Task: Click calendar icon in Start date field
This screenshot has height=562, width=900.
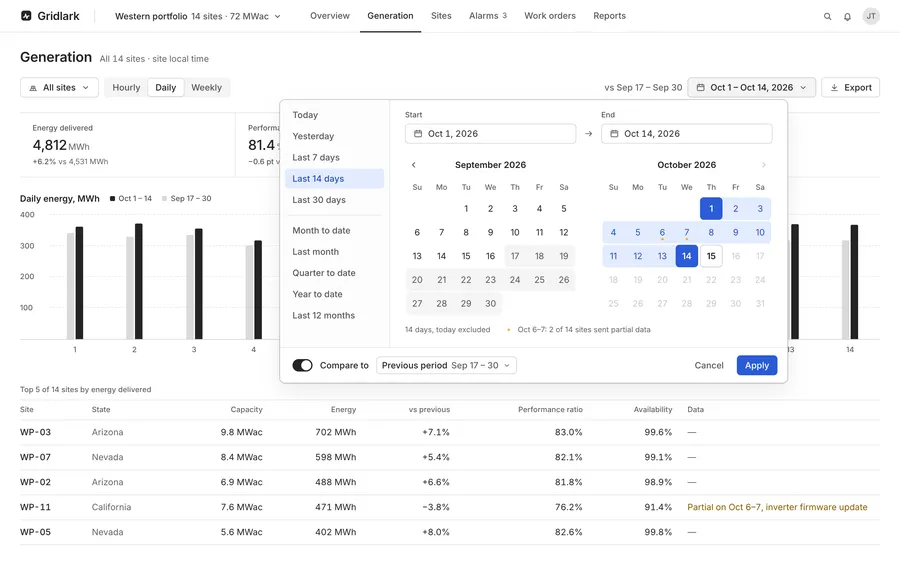Action: [418, 134]
